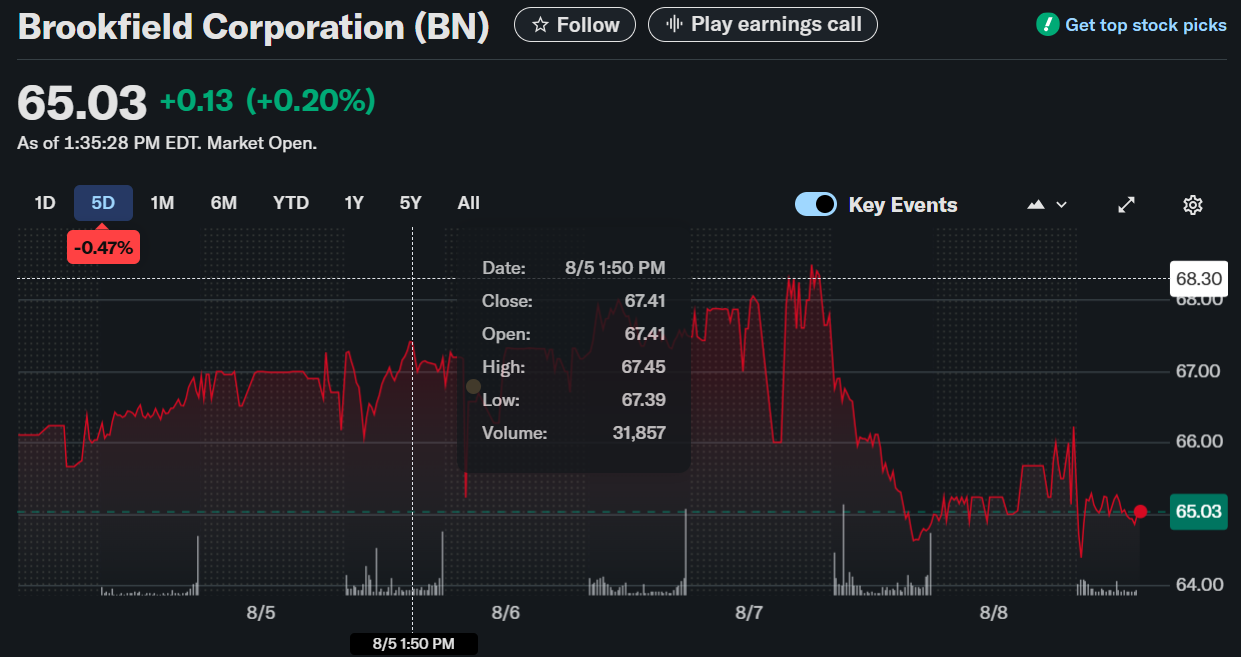Image resolution: width=1241 pixels, height=657 pixels.
Task: Click the 68.30 crosshair price label
Action: coord(1198,278)
